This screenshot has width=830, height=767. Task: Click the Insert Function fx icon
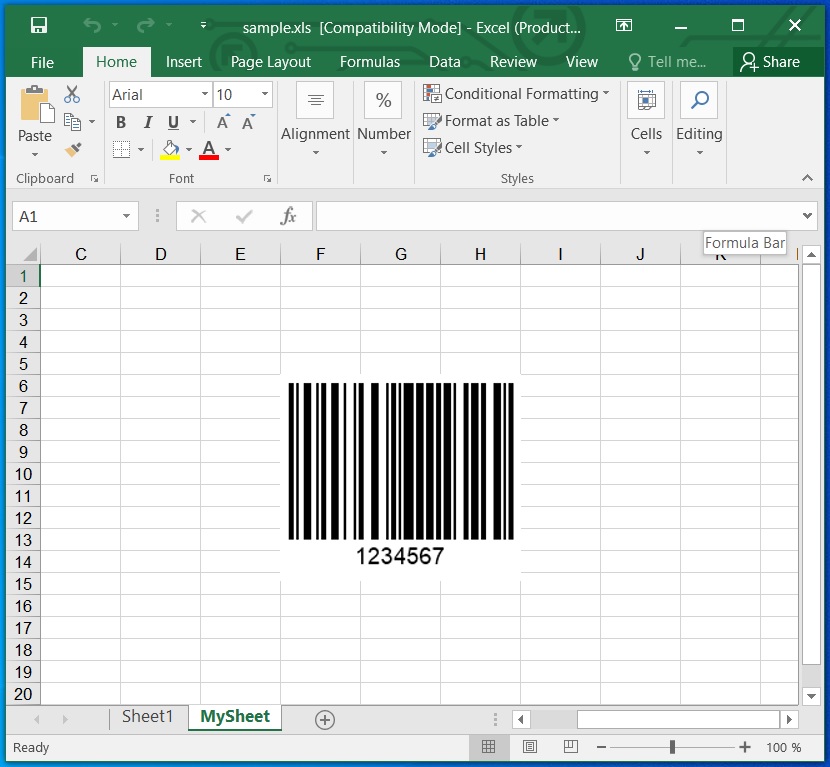289,215
